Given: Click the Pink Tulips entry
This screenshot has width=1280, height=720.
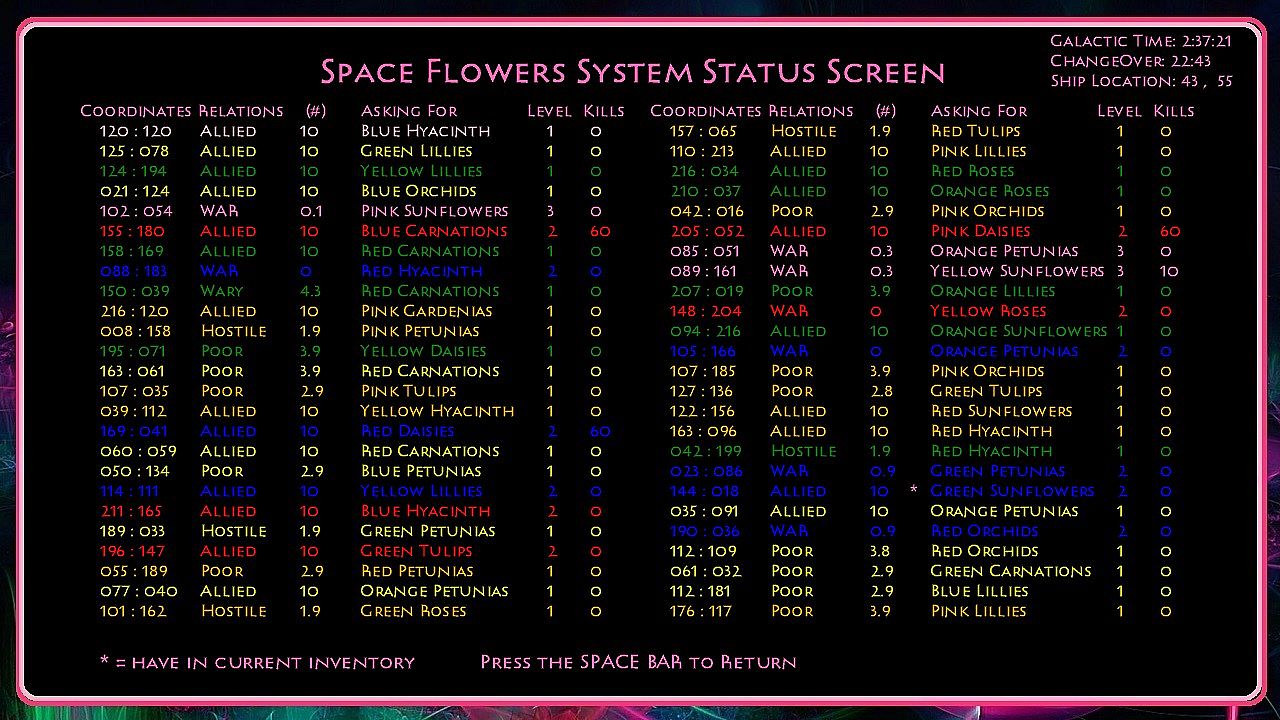Looking at the screenshot, I should tap(408, 391).
